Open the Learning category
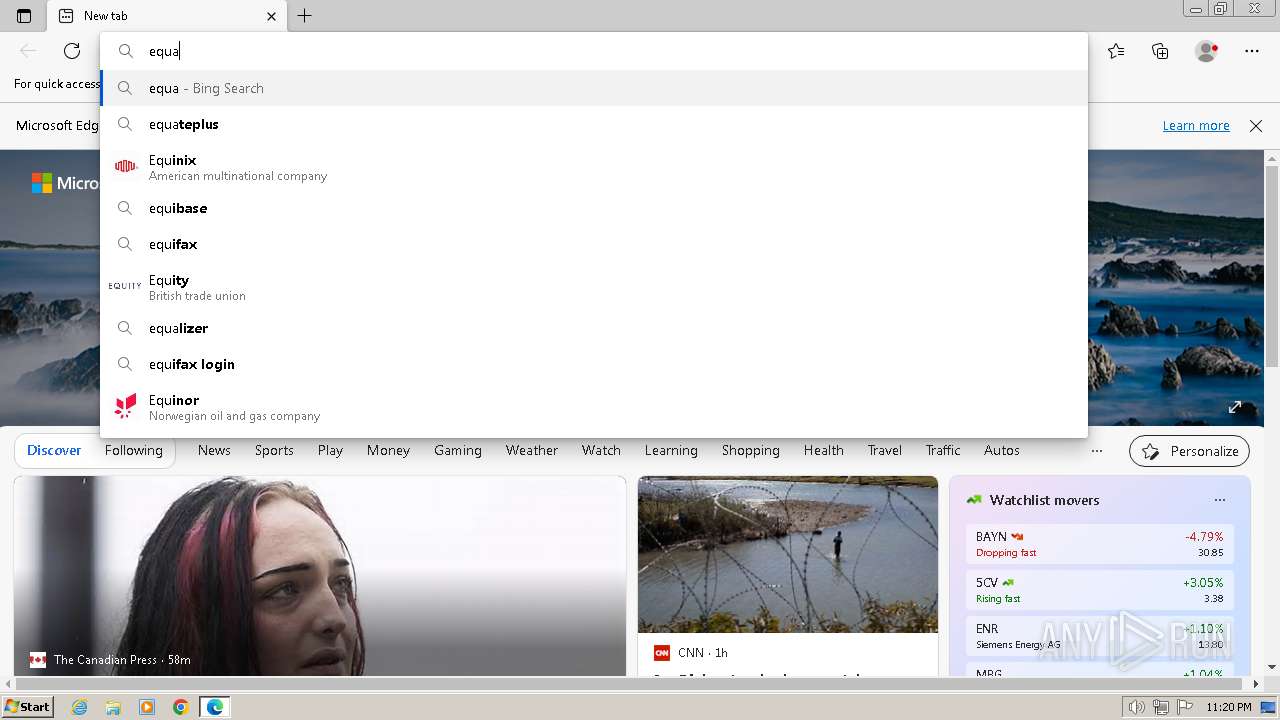1280x720 pixels. click(x=671, y=451)
